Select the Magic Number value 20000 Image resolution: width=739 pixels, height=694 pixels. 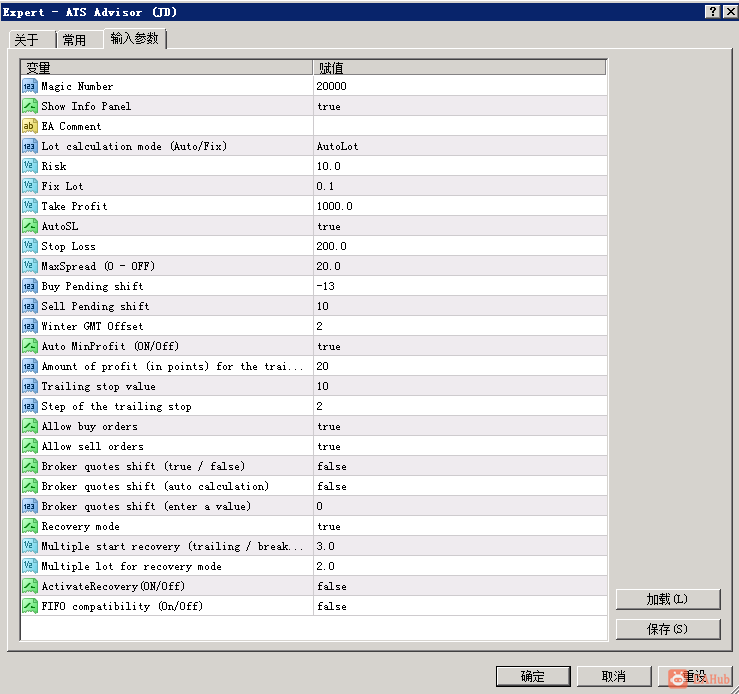460,86
